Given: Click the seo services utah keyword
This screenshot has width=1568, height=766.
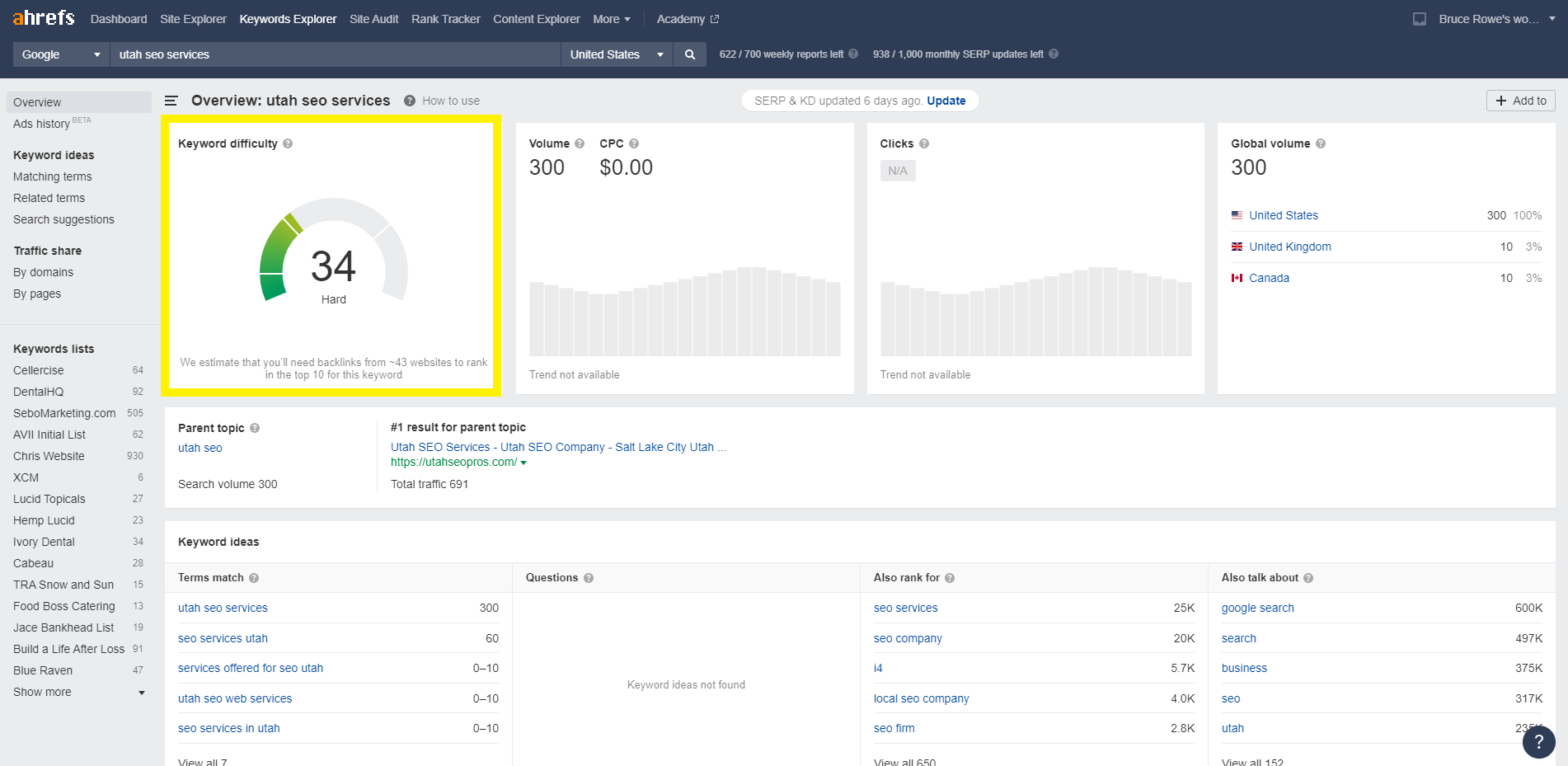Looking at the screenshot, I should point(223,638).
